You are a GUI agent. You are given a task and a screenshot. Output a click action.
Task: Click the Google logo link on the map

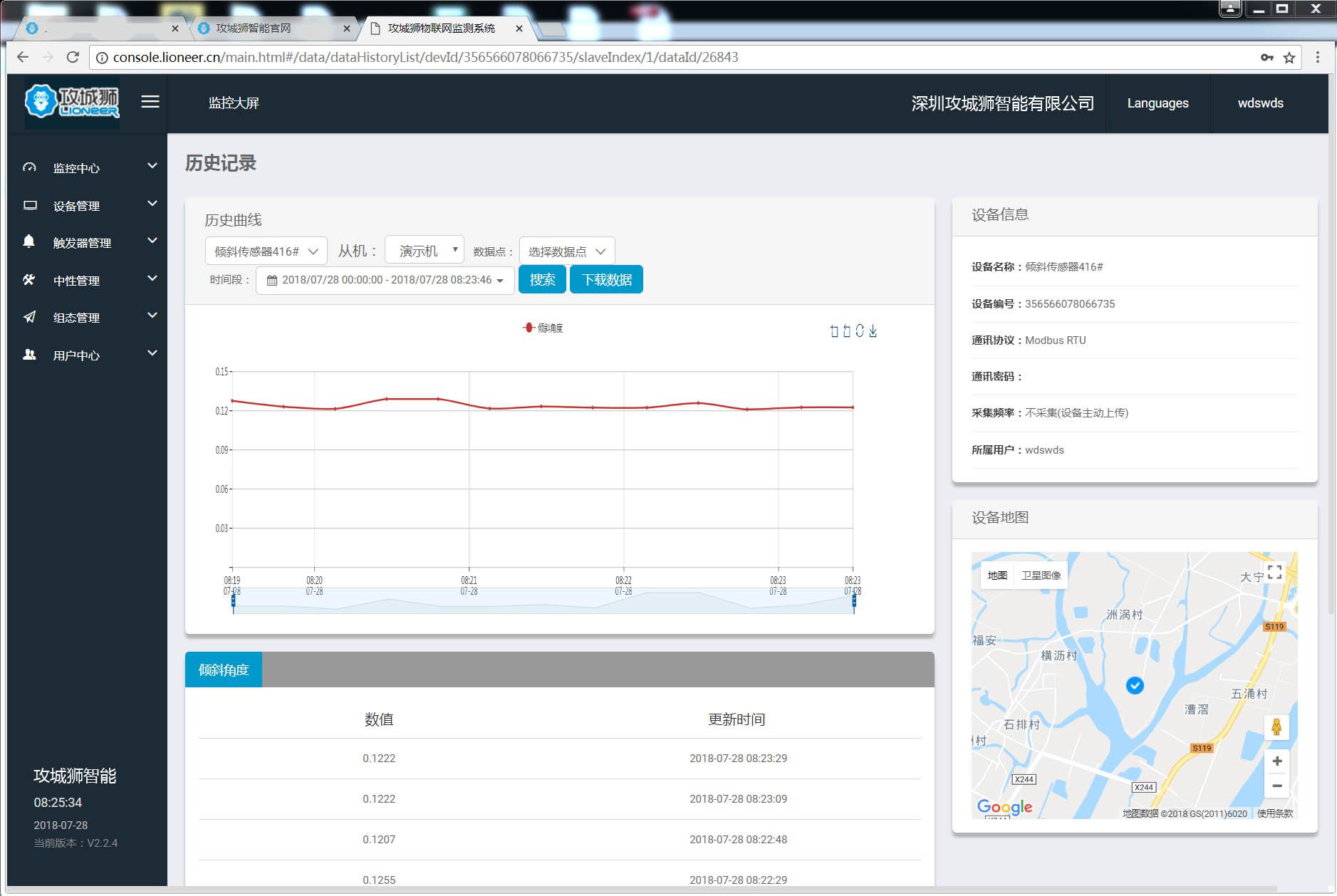click(1004, 807)
